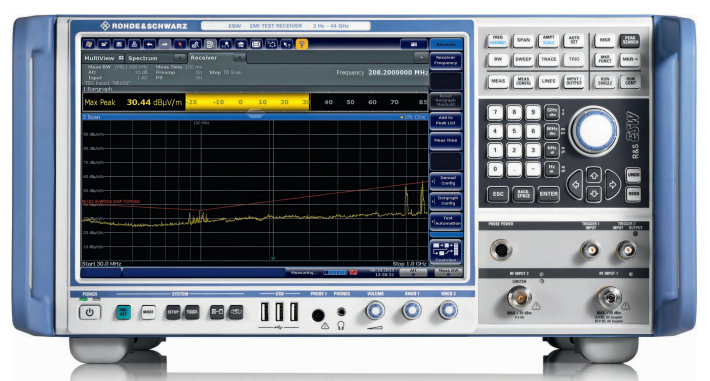Click the Windows start icon in toolbar
Image resolution: width=710 pixels, height=381 pixels.
tap(89, 44)
